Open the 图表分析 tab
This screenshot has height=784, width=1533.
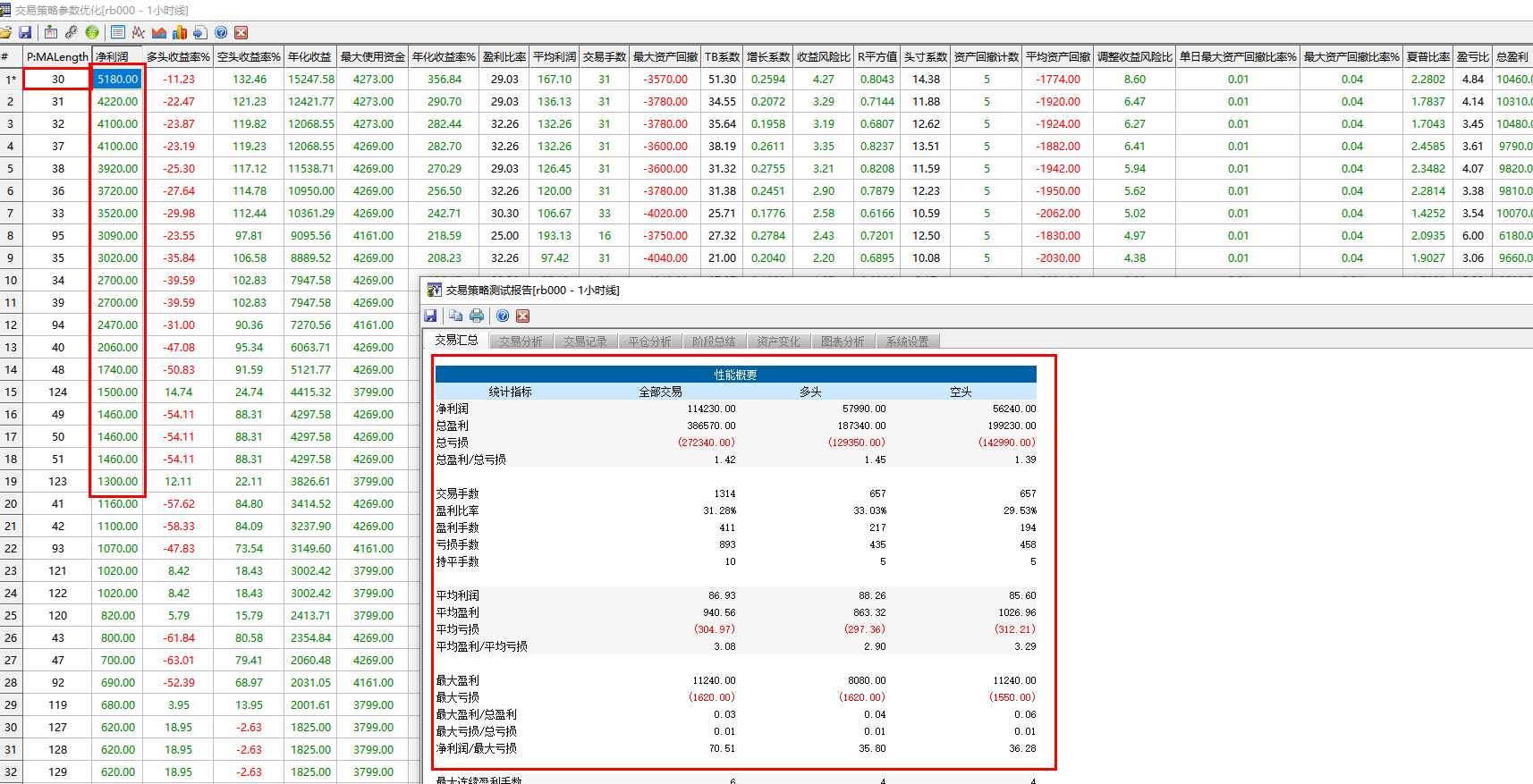[843, 341]
